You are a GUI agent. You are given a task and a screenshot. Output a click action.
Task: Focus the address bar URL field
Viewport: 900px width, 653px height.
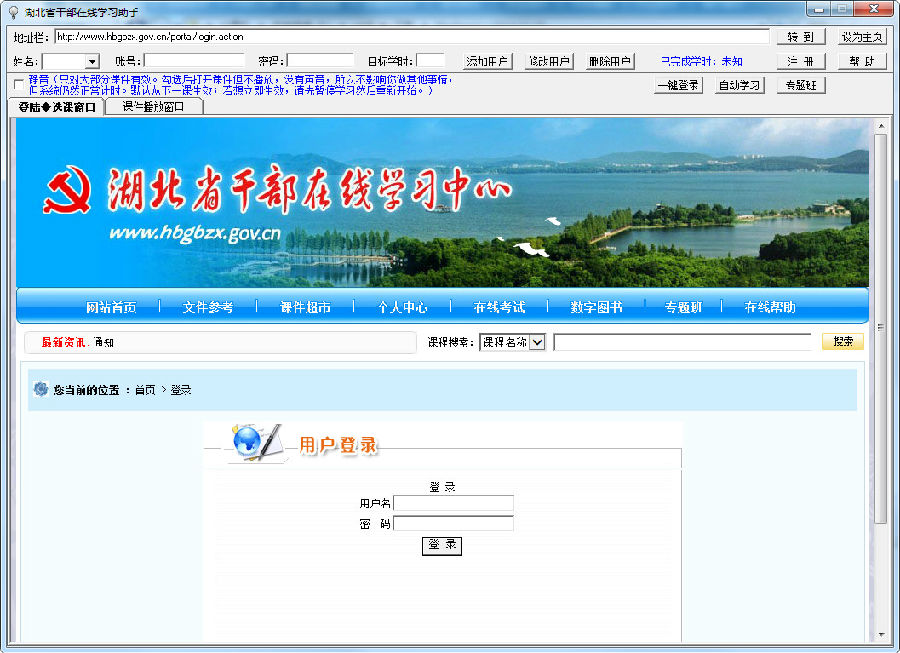(412, 37)
